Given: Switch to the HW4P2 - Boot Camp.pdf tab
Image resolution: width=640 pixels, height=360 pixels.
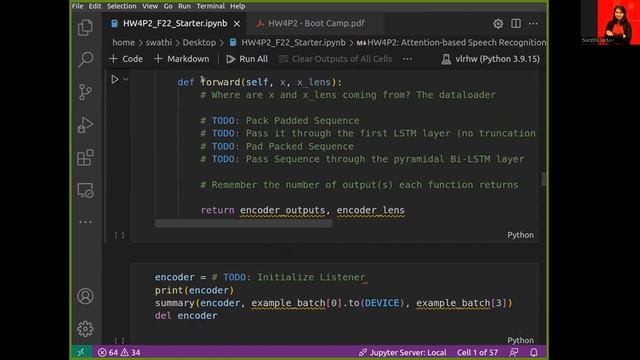Looking at the screenshot, I should (316, 24).
